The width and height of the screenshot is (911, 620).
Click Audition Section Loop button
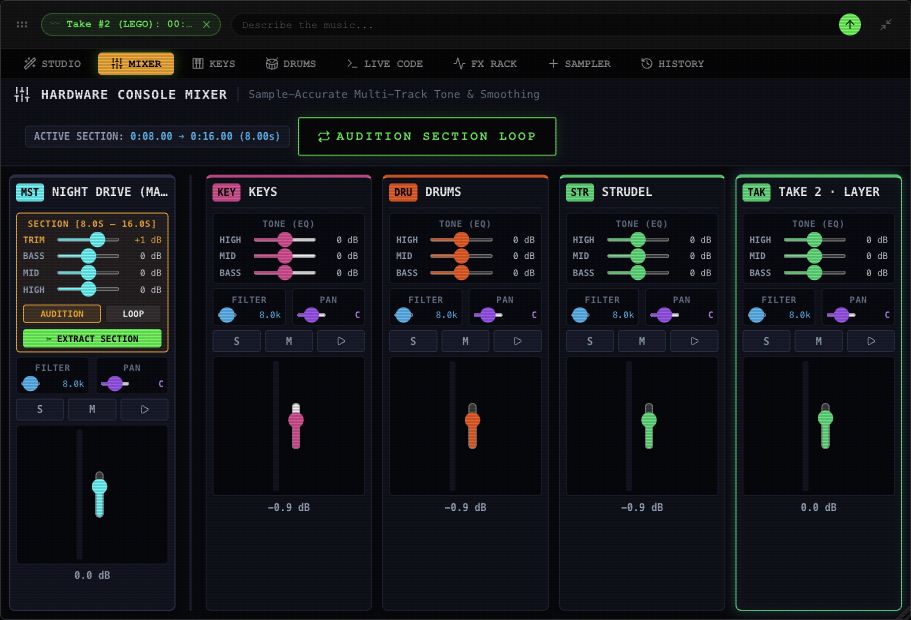(427, 137)
